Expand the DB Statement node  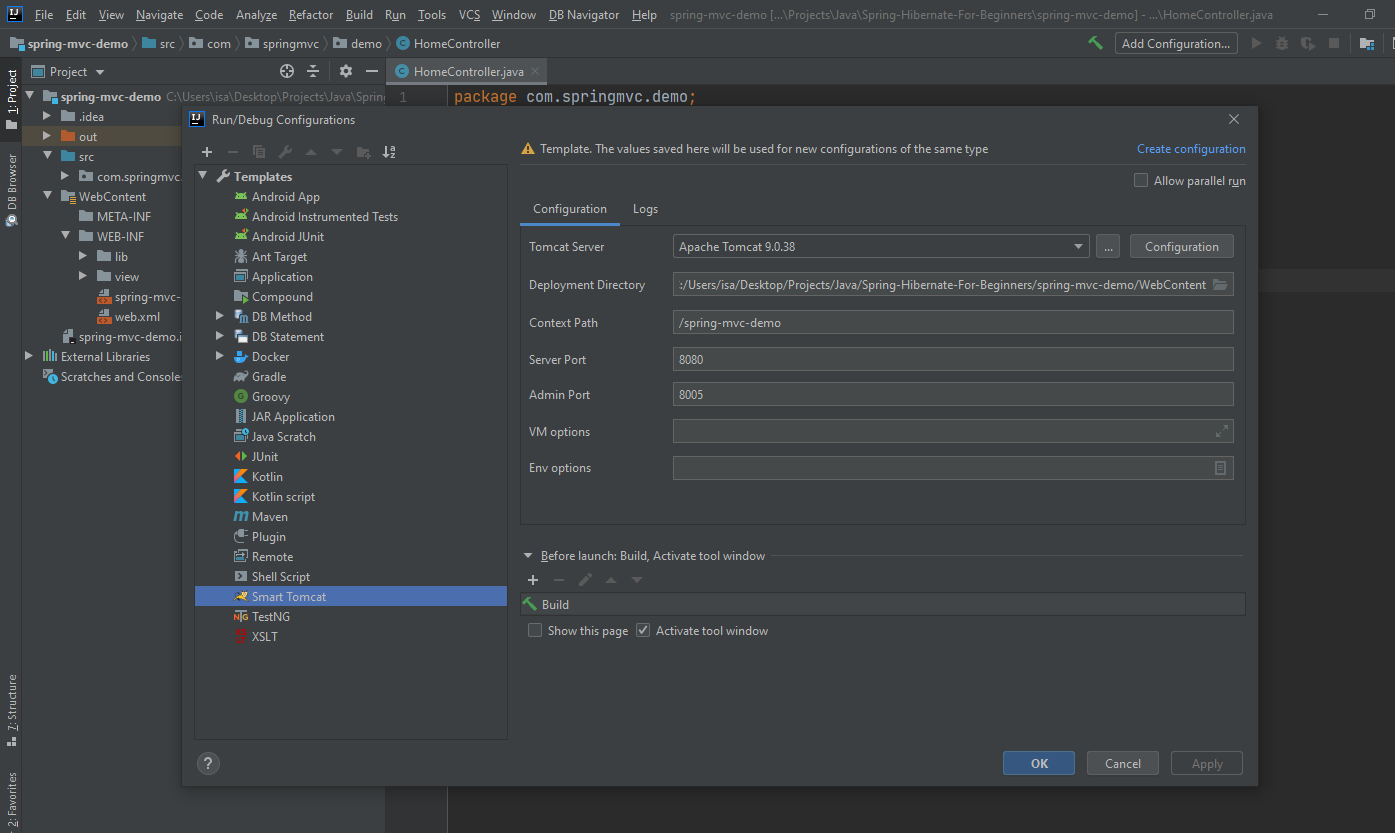[220, 337]
